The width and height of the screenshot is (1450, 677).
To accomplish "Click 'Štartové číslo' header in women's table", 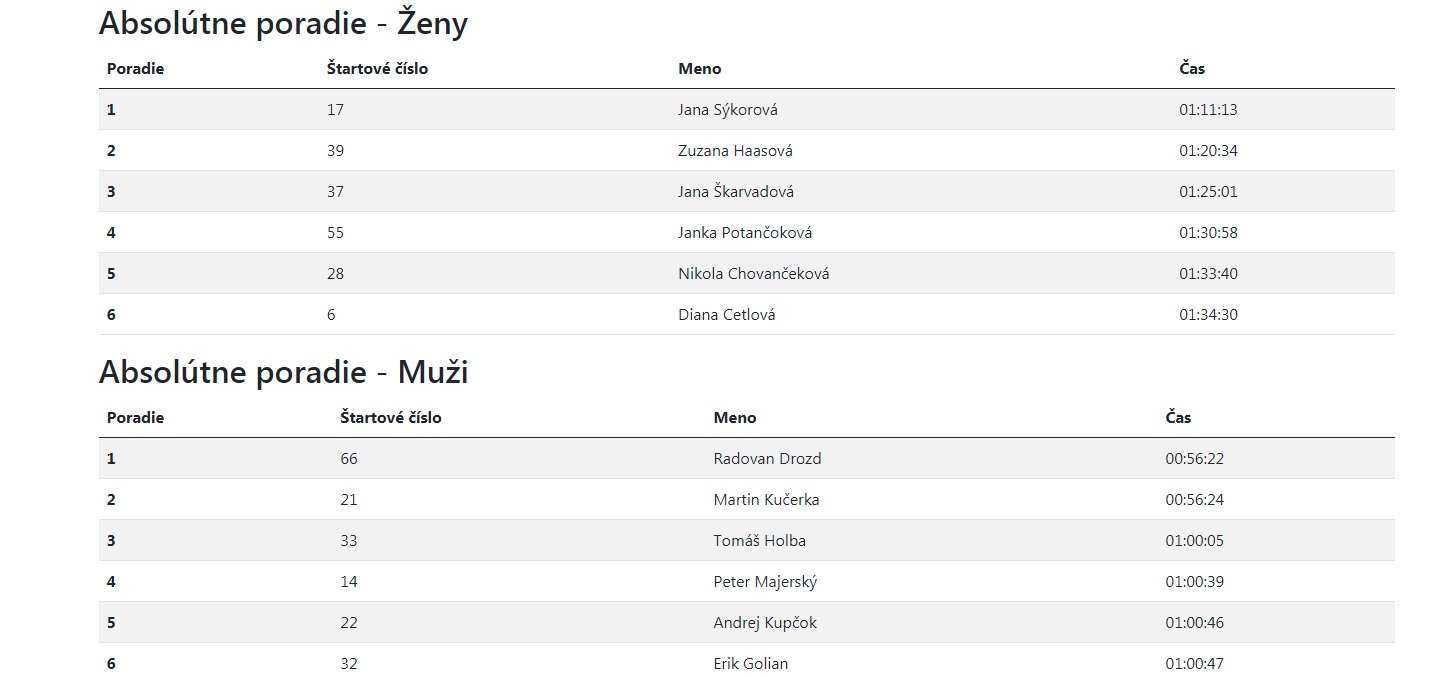I will tap(377, 69).
